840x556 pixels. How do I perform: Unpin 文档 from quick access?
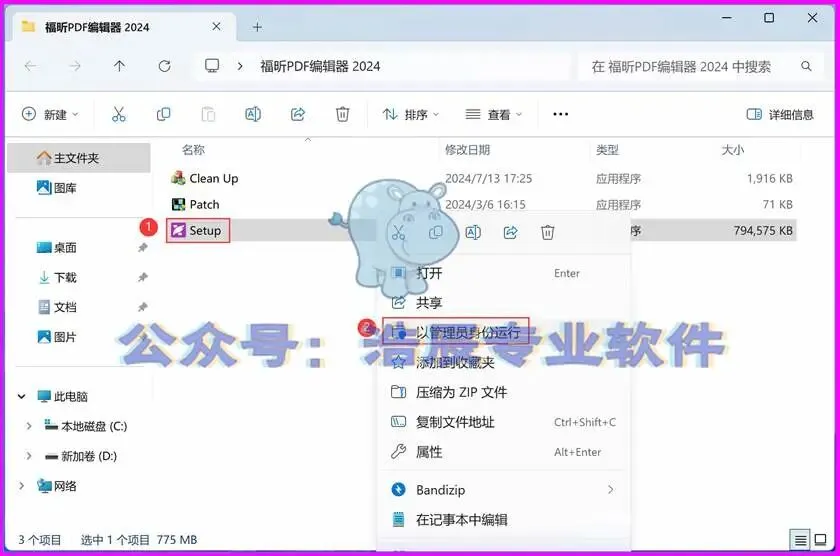pos(142,307)
